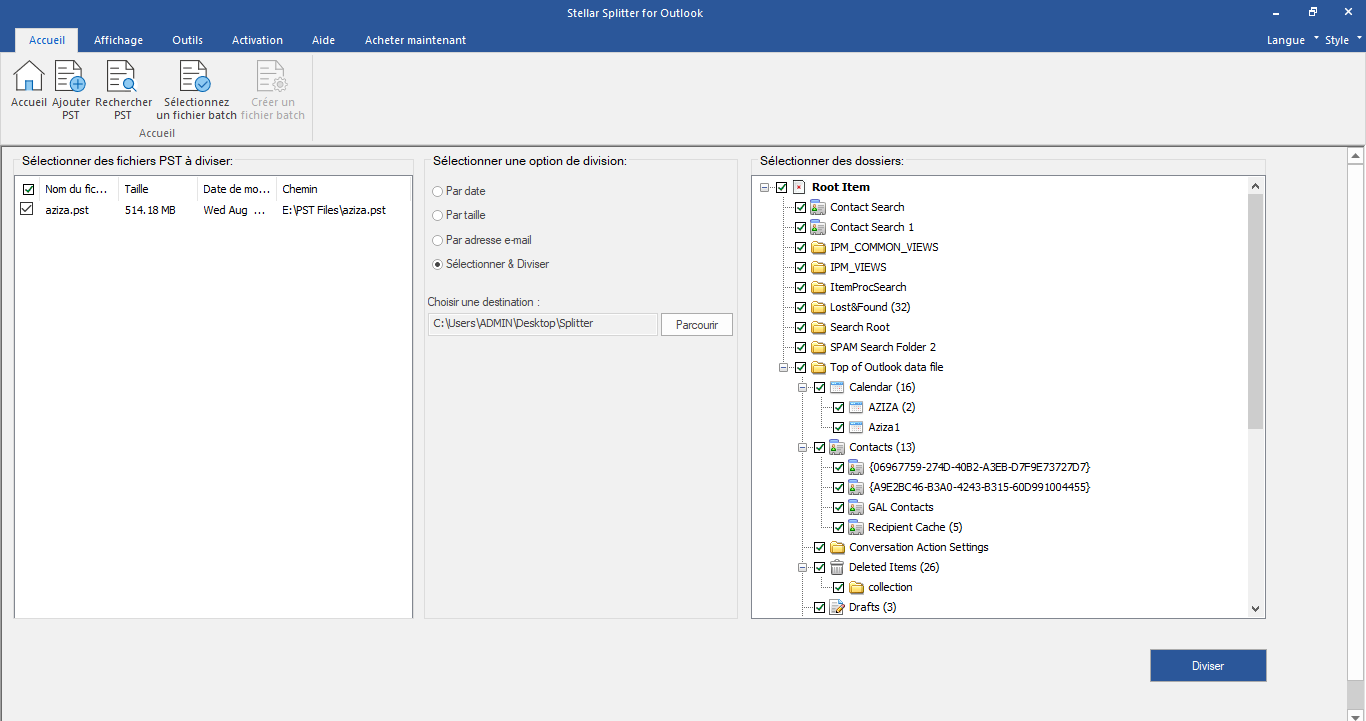
Task: Collapse the Root Item tree node
Action: tap(765, 187)
